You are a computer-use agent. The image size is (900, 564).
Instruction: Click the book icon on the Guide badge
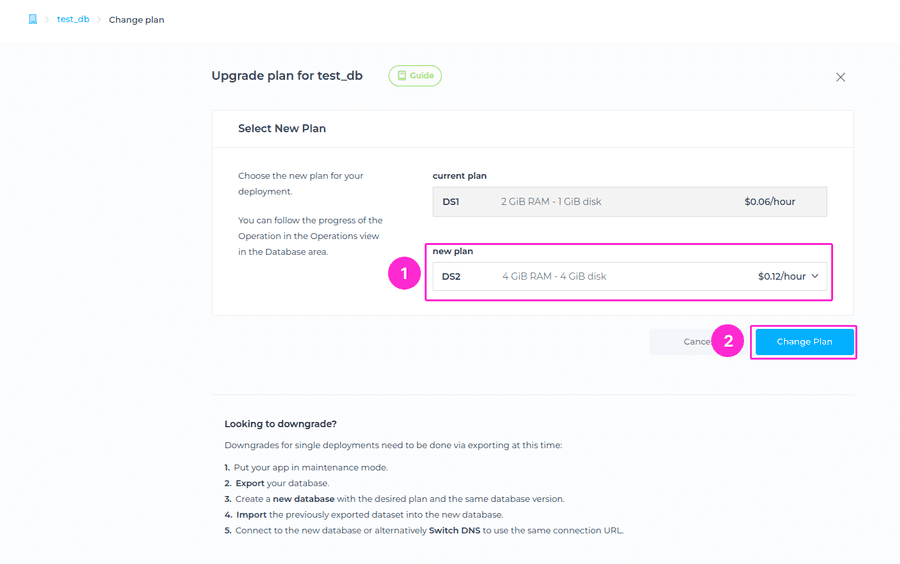pos(402,76)
